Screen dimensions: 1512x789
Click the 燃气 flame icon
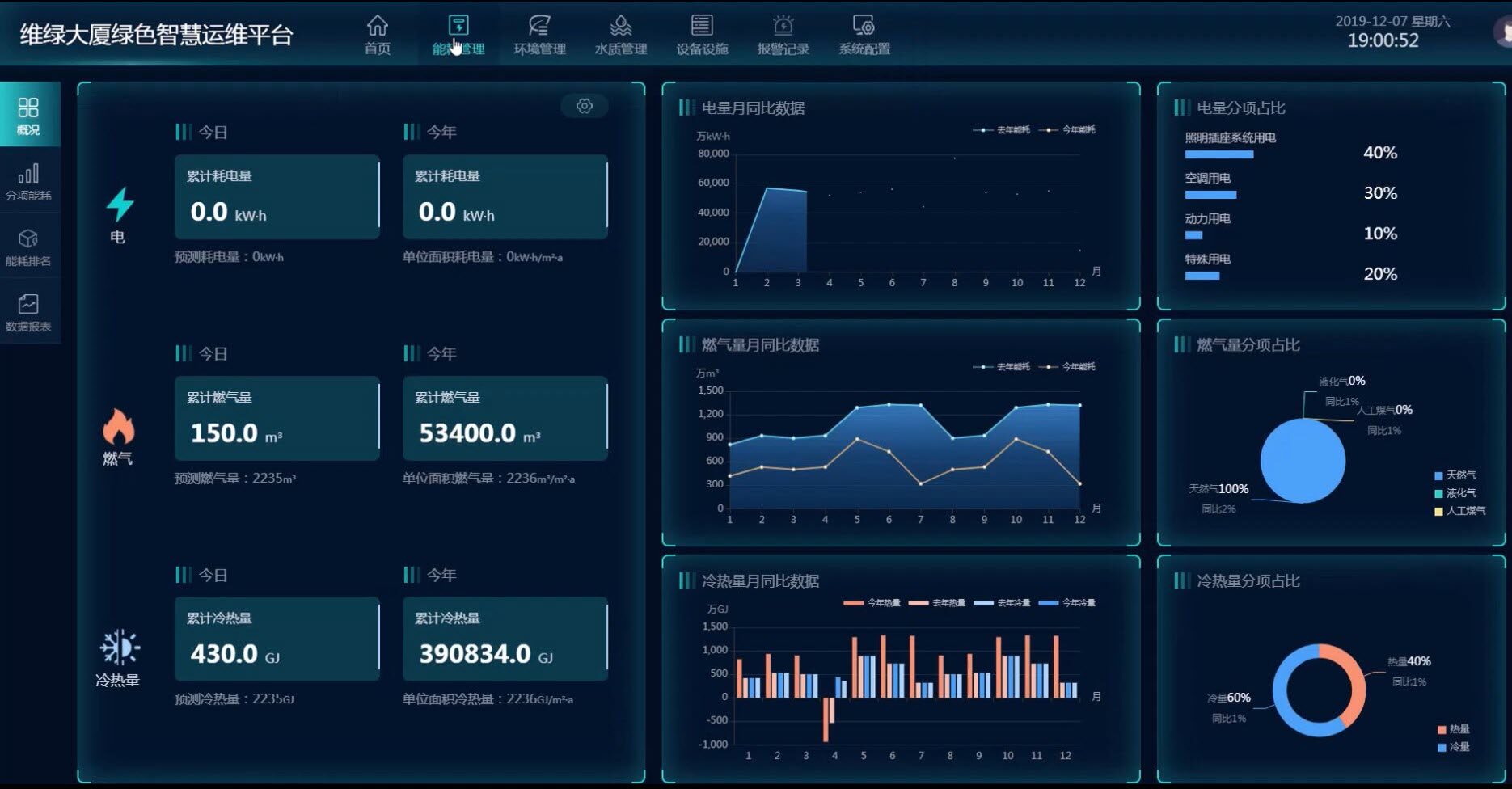point(118,426)
